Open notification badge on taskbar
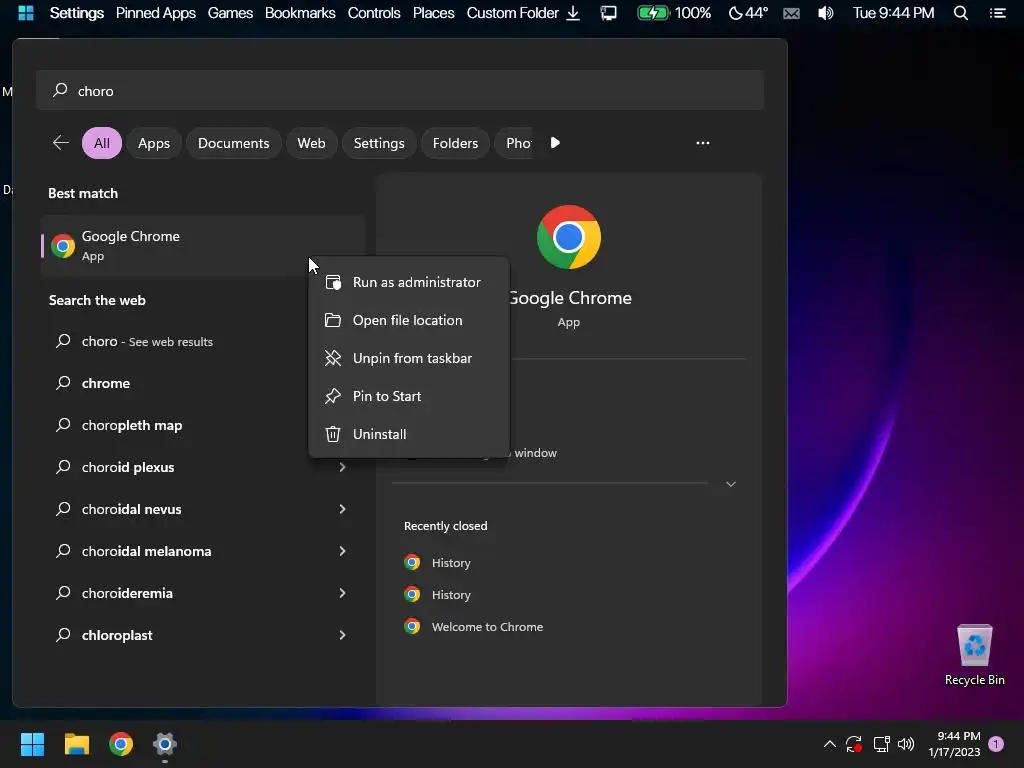This screenshot has width=1024, height=768. (996, 743)
